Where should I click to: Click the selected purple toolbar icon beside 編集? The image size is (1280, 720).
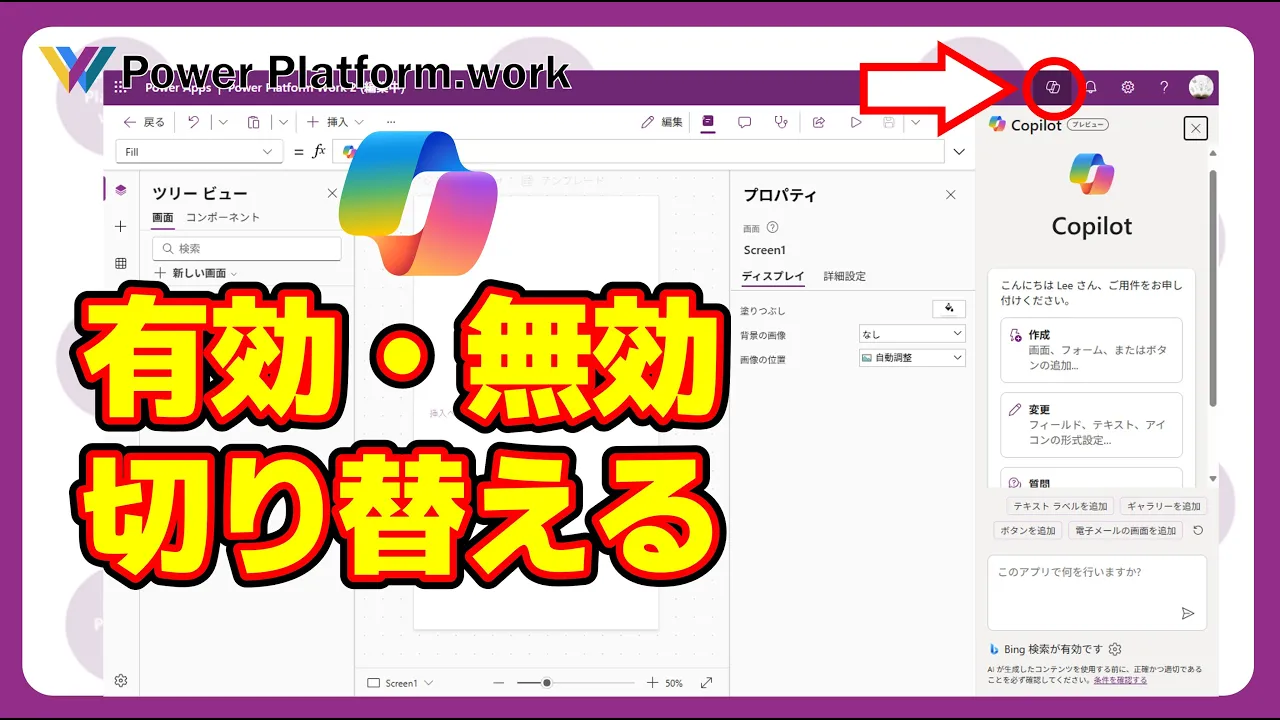(708, 122)
